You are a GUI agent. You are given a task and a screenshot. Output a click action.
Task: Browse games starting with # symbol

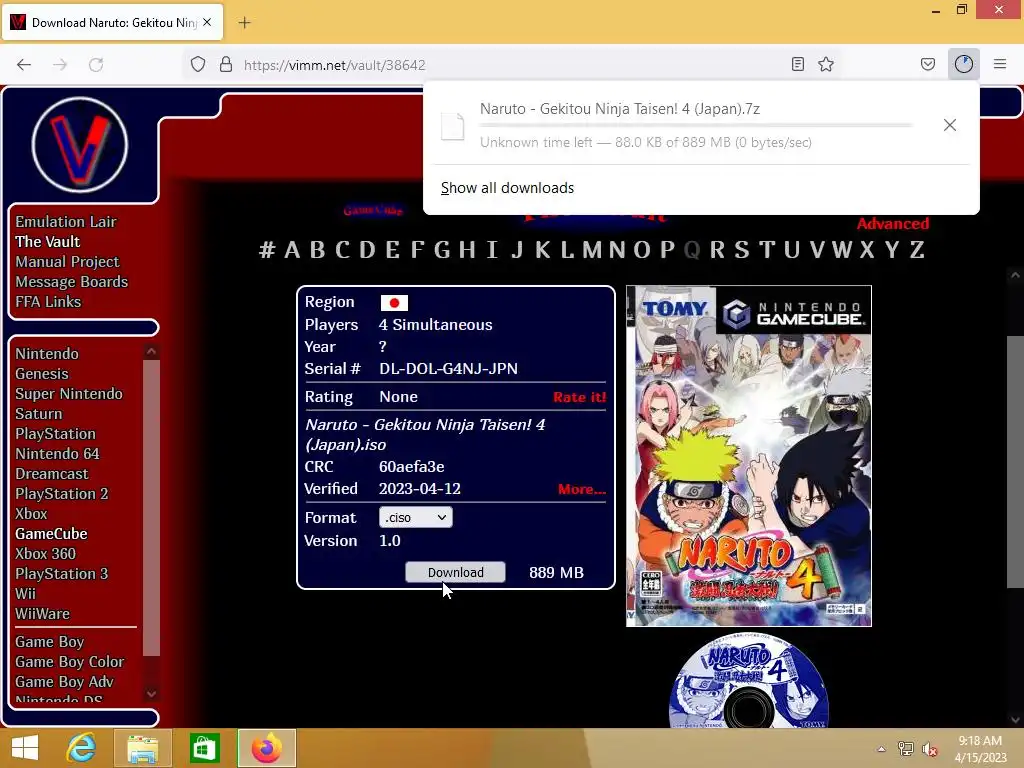266,249
